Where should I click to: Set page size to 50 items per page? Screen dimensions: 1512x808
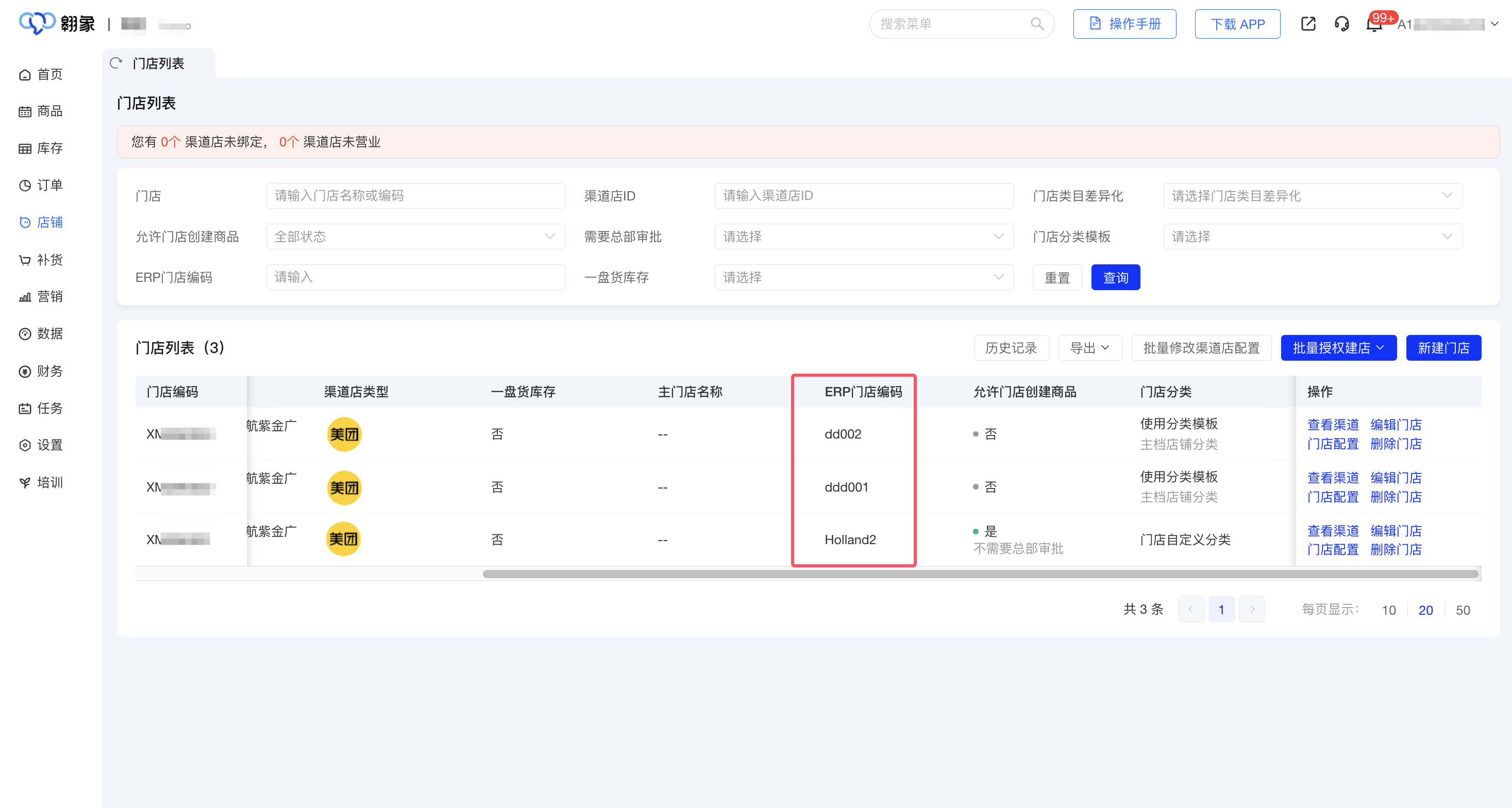click(1463, 610)
